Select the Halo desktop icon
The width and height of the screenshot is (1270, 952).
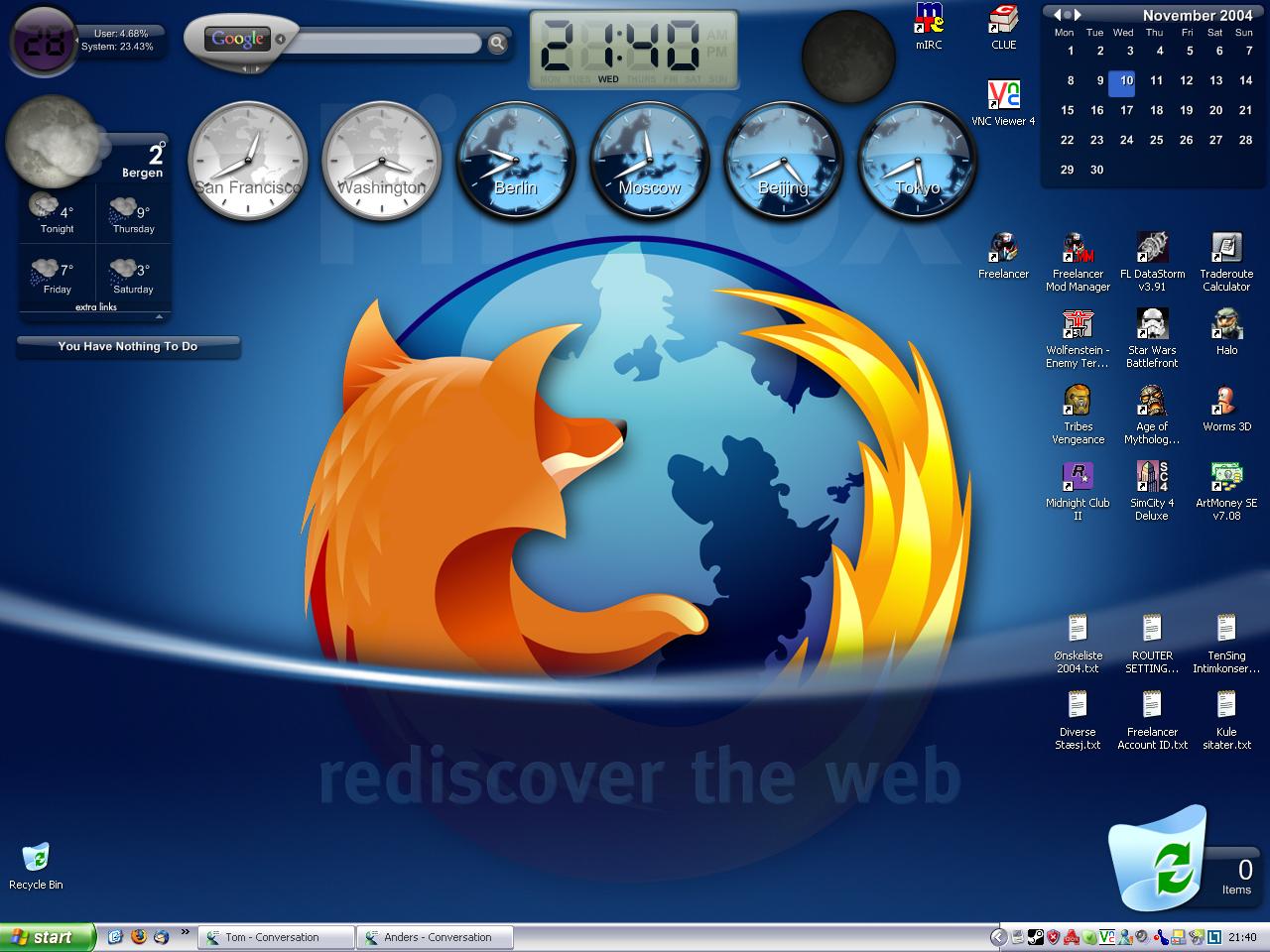coord(1226,332)
